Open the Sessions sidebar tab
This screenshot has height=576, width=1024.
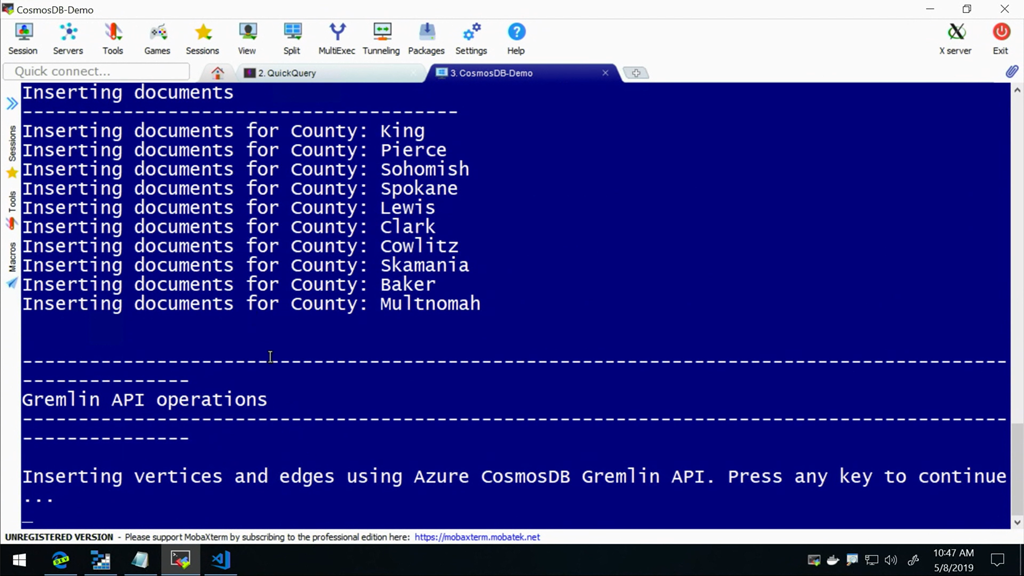point(12,152)
